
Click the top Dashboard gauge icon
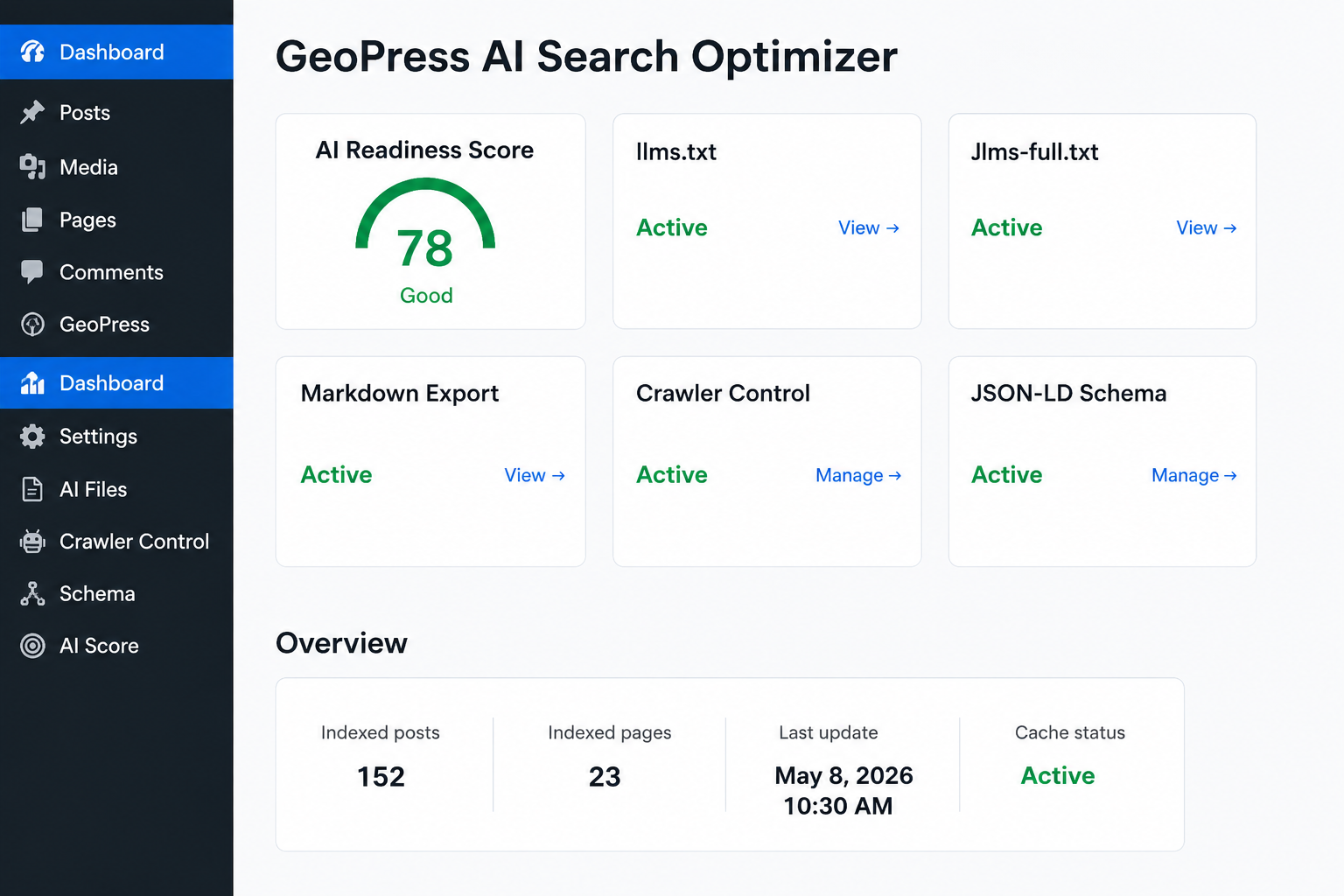coord(32,52)
